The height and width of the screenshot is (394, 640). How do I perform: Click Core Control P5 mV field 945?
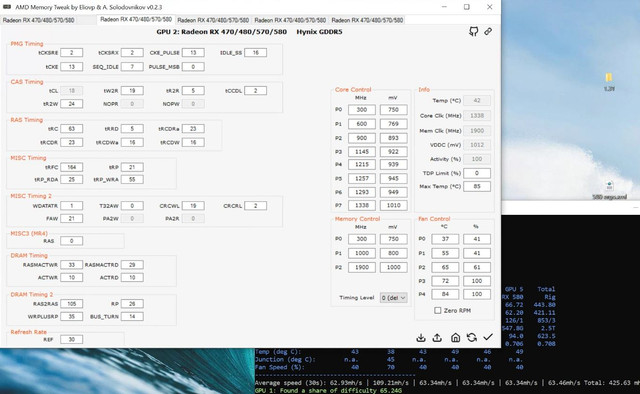[393, 178]
